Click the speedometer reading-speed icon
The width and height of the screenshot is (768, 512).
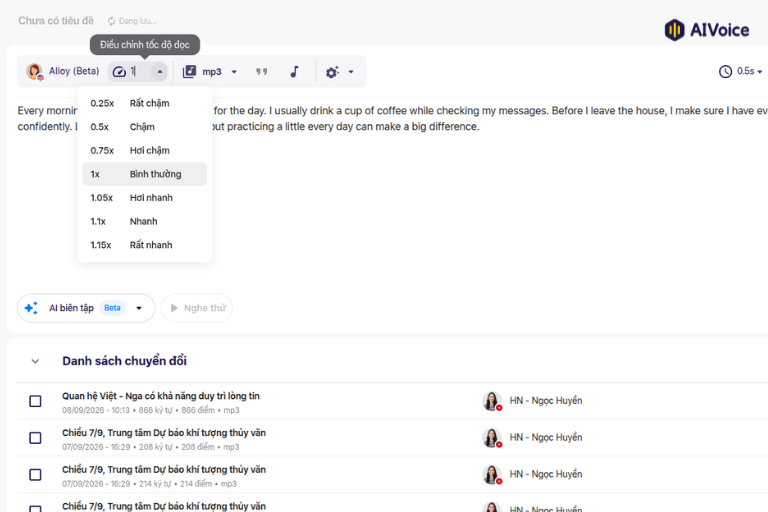(119, 72)
